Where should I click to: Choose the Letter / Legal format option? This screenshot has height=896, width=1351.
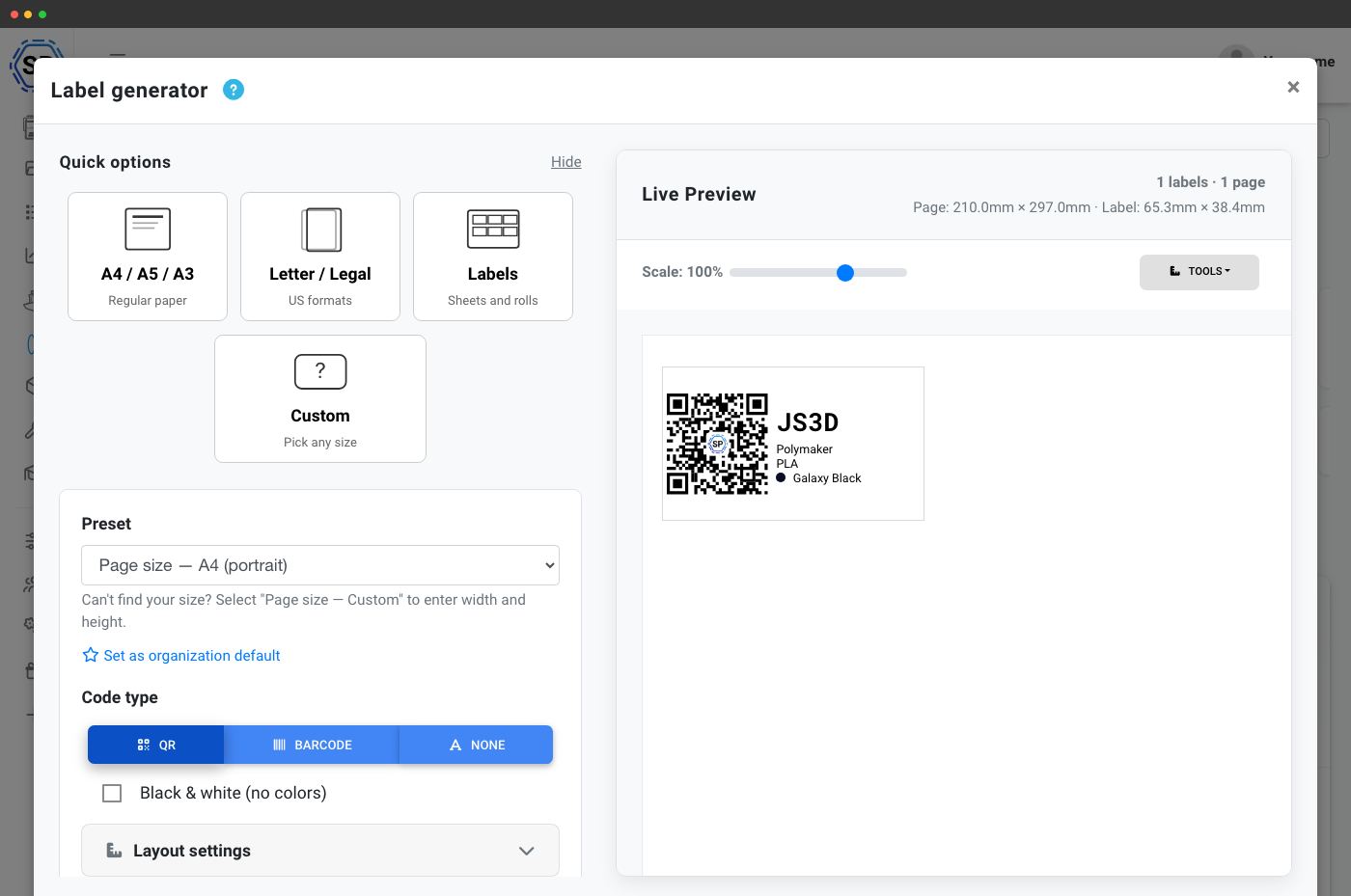pyautogui.click(x=320, y=257)
